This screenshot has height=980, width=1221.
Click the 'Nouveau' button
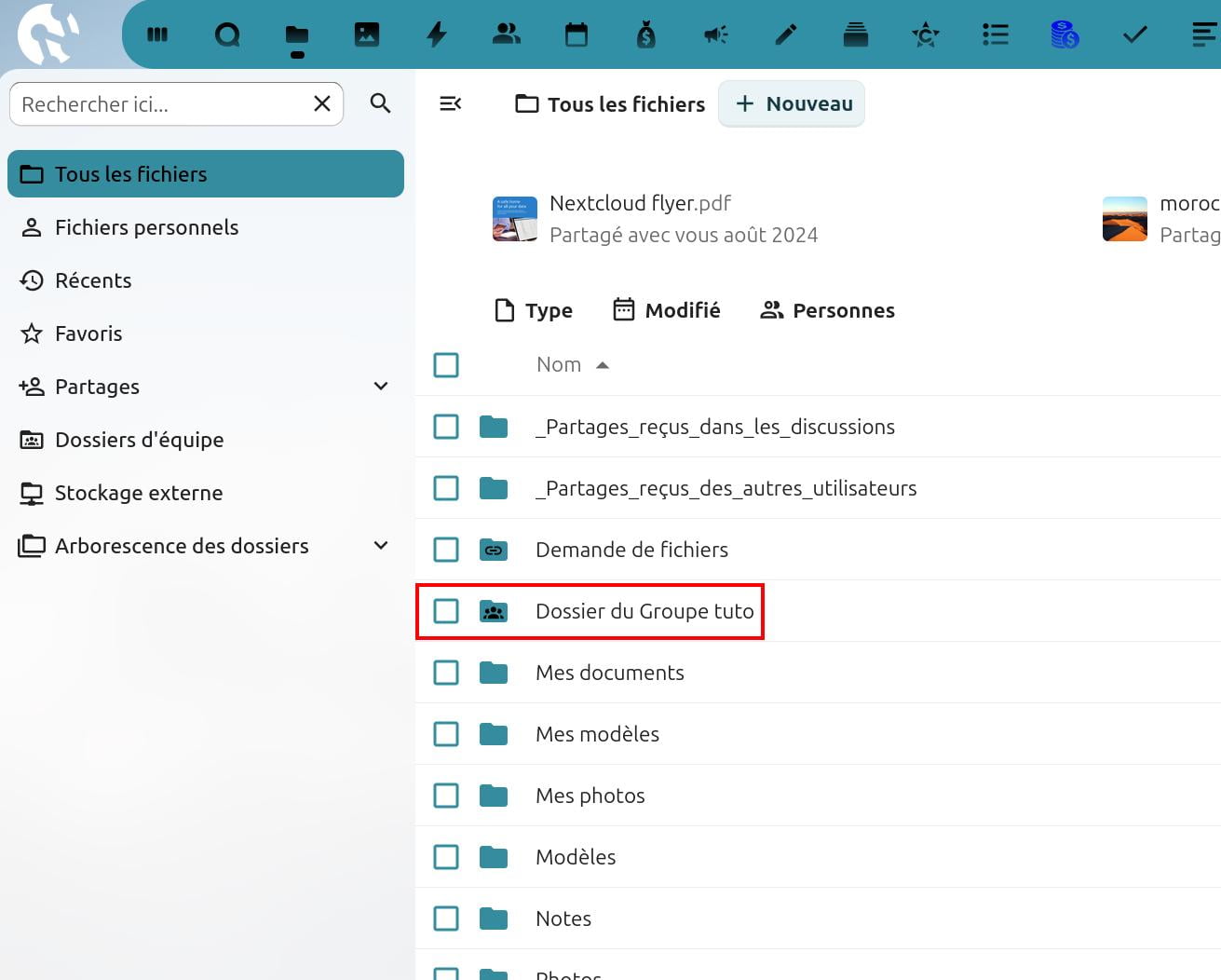[x=792, y=103]
